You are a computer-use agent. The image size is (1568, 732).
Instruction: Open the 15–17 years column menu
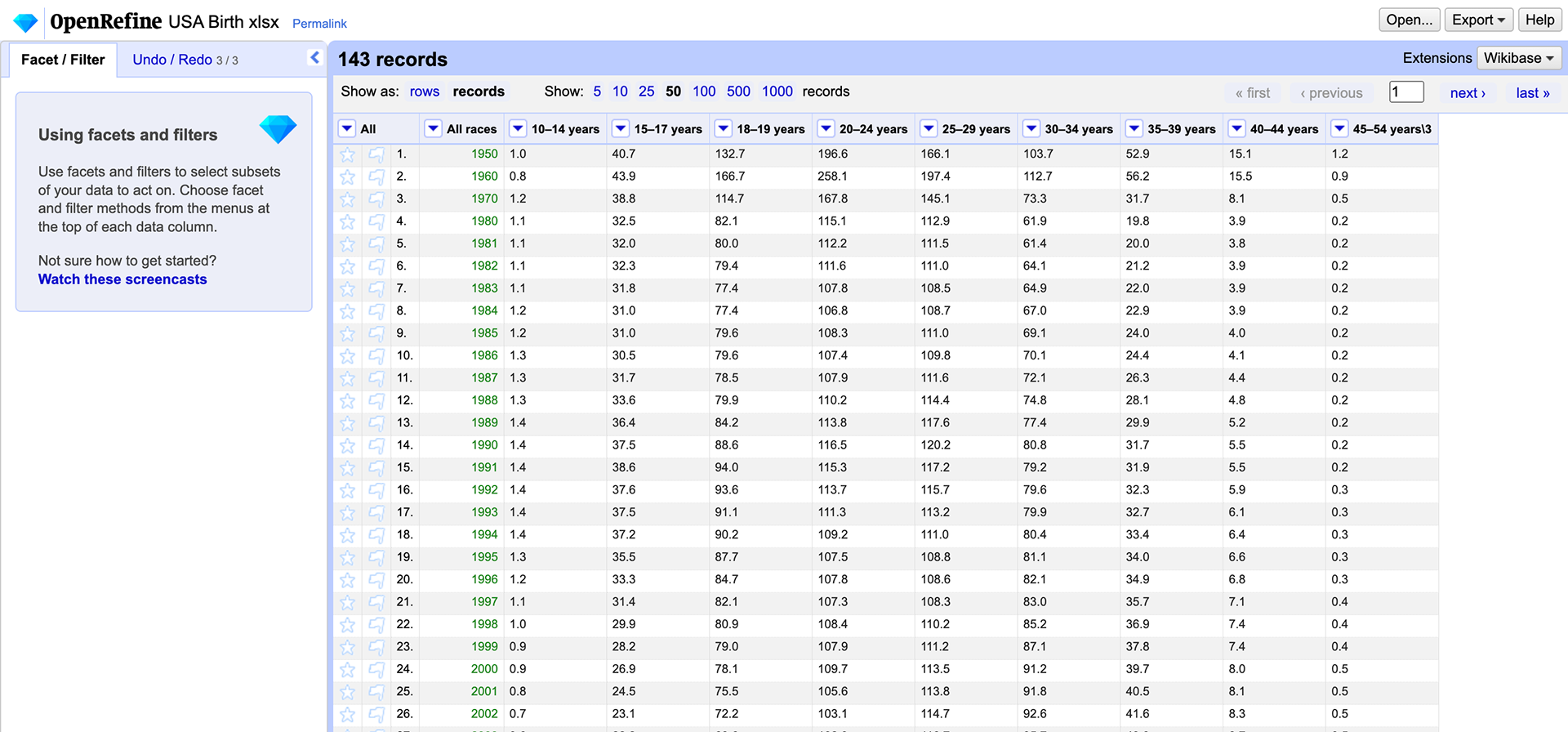(621, 129)
